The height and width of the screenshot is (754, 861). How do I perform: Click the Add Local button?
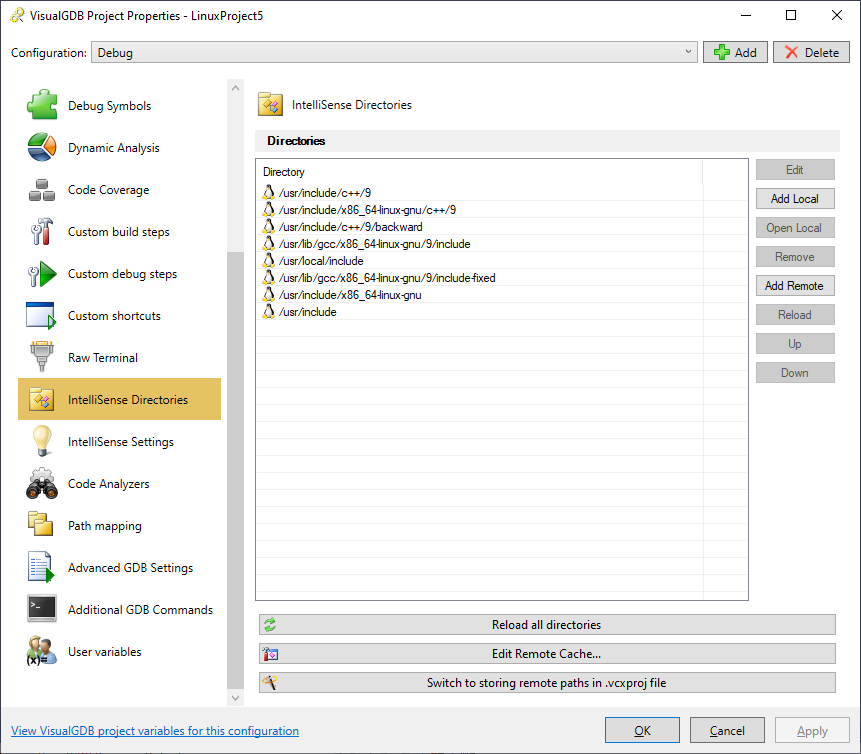[795, 199]
